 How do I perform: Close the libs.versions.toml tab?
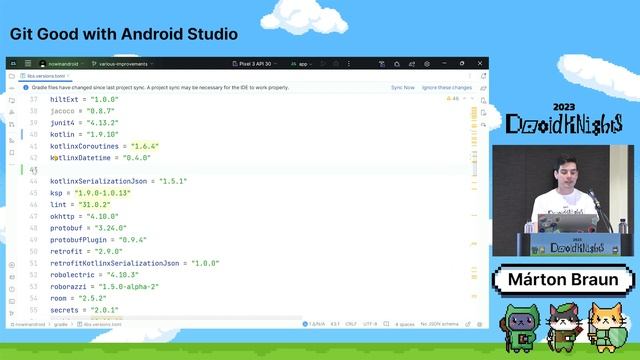(x=68, y=76)
